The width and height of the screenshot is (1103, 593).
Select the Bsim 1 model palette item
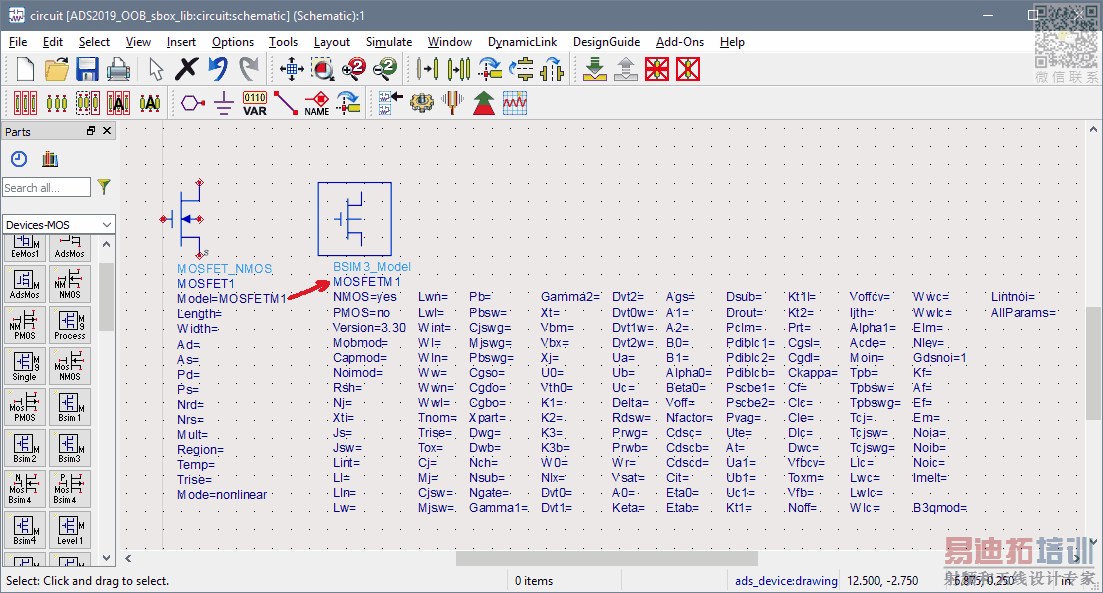[x=69, y=407]
